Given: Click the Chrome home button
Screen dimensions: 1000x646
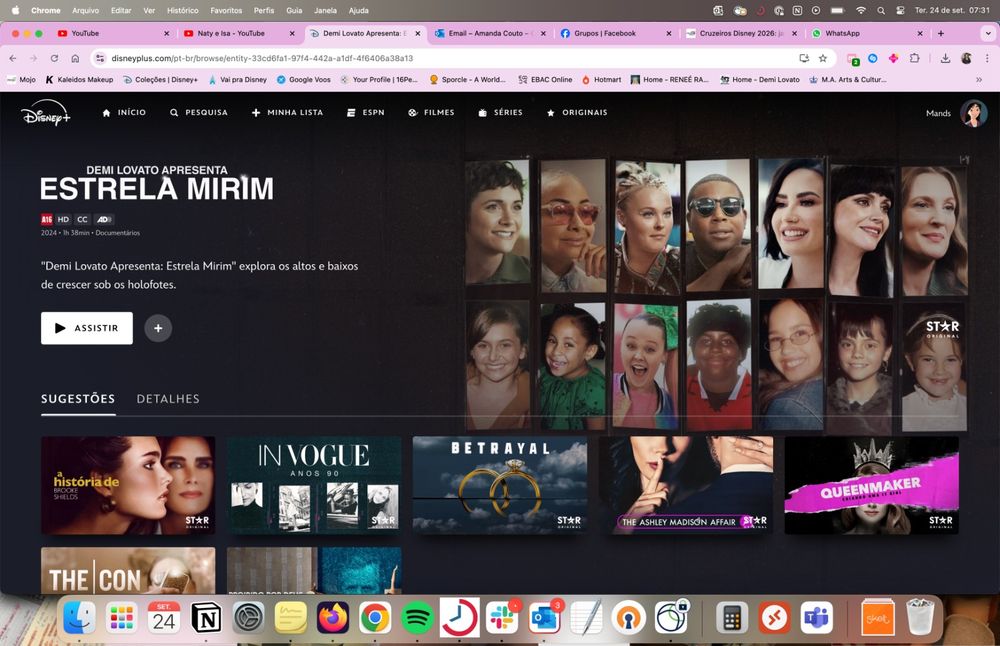Looking at the screenshot, I should click(x=75, y=58).
